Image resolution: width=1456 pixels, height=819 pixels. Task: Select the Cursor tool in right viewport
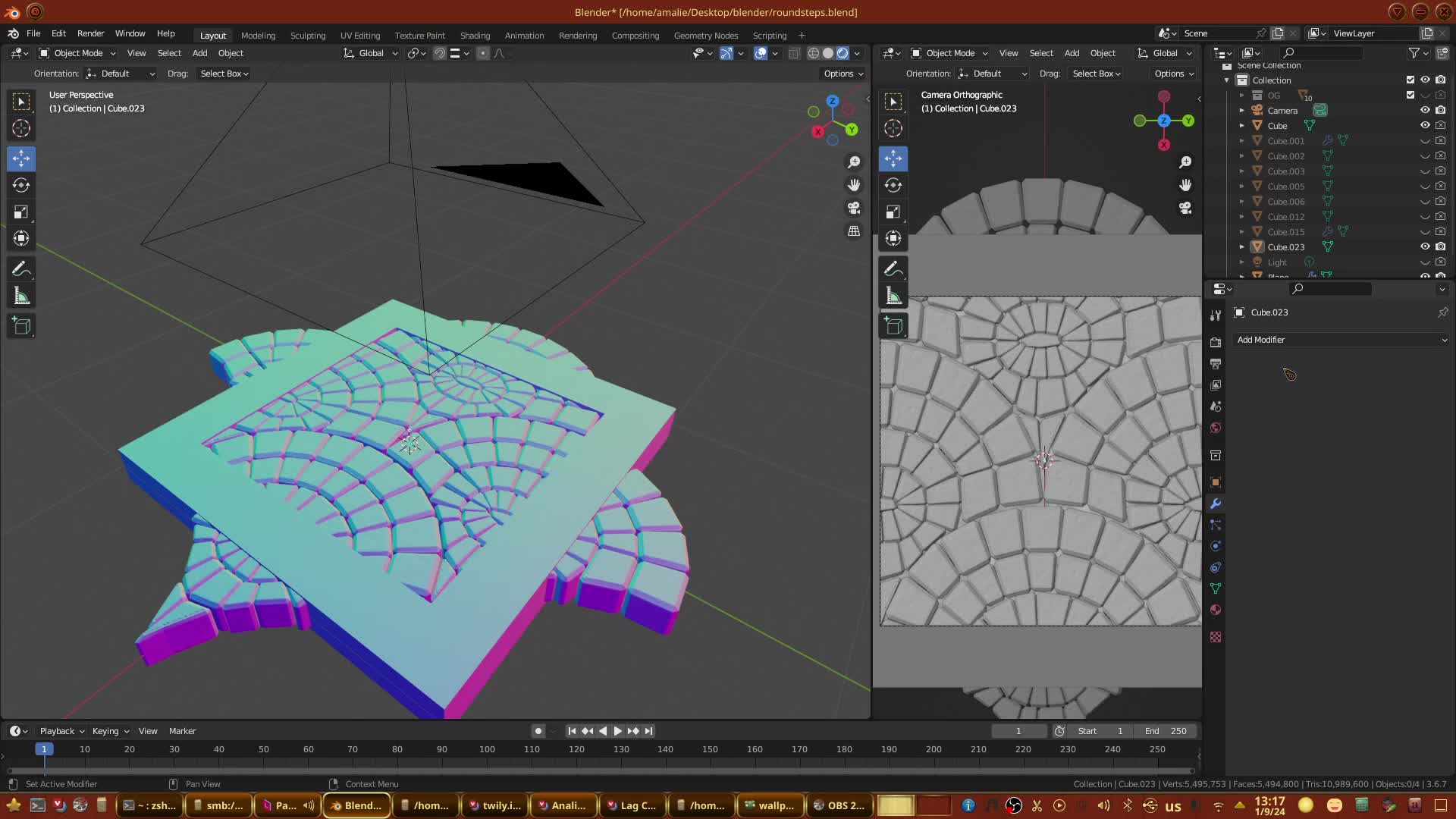pyautogui.click(x=893, y=128)
